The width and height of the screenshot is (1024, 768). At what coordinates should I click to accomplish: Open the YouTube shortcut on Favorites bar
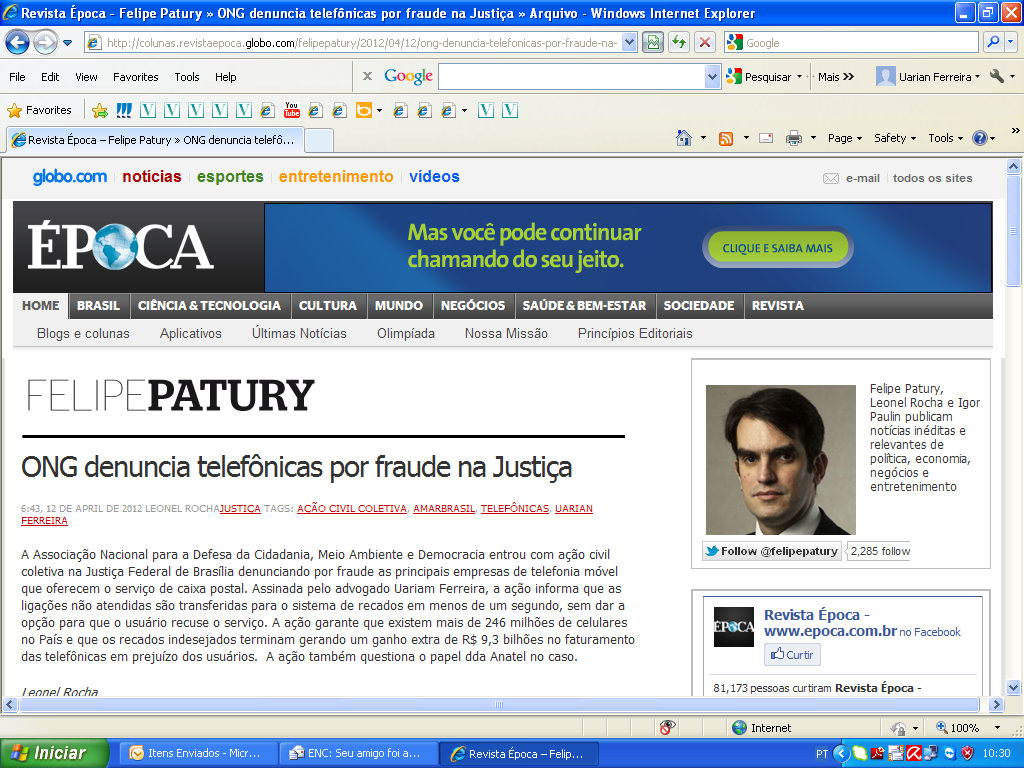click(x=292, y=110)
